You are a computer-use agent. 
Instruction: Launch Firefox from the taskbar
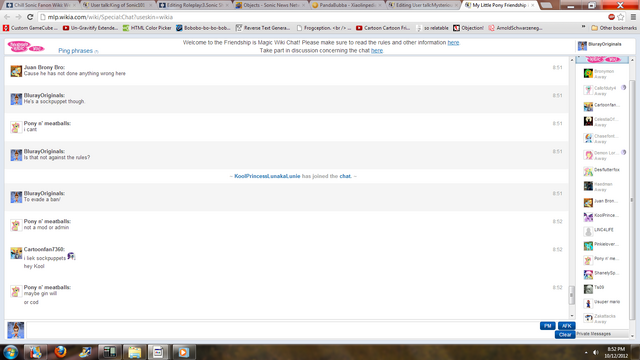[x=60, y=352]
